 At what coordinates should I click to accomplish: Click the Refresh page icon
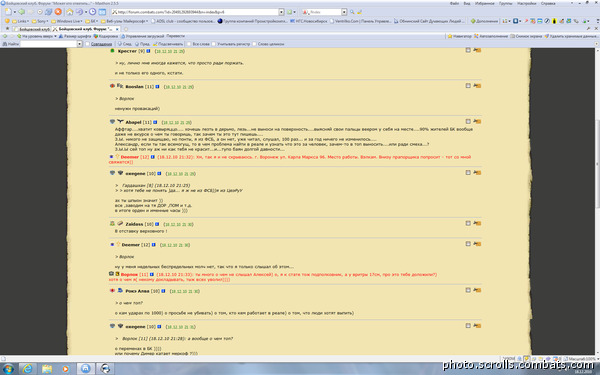coord(49,12)
